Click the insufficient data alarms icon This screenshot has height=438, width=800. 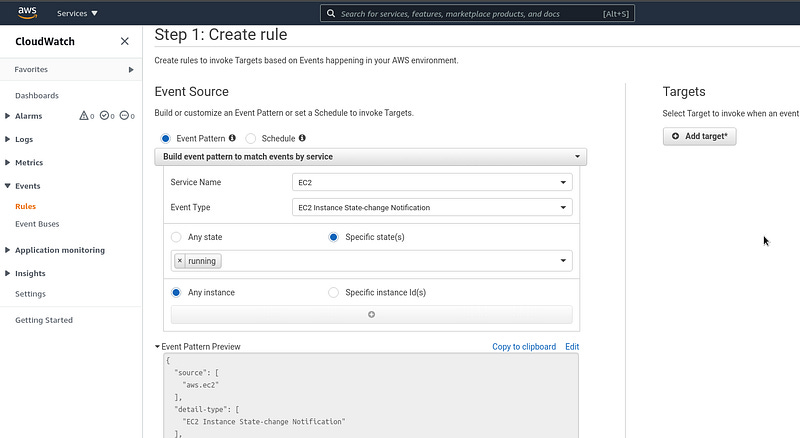pos(124,116)
